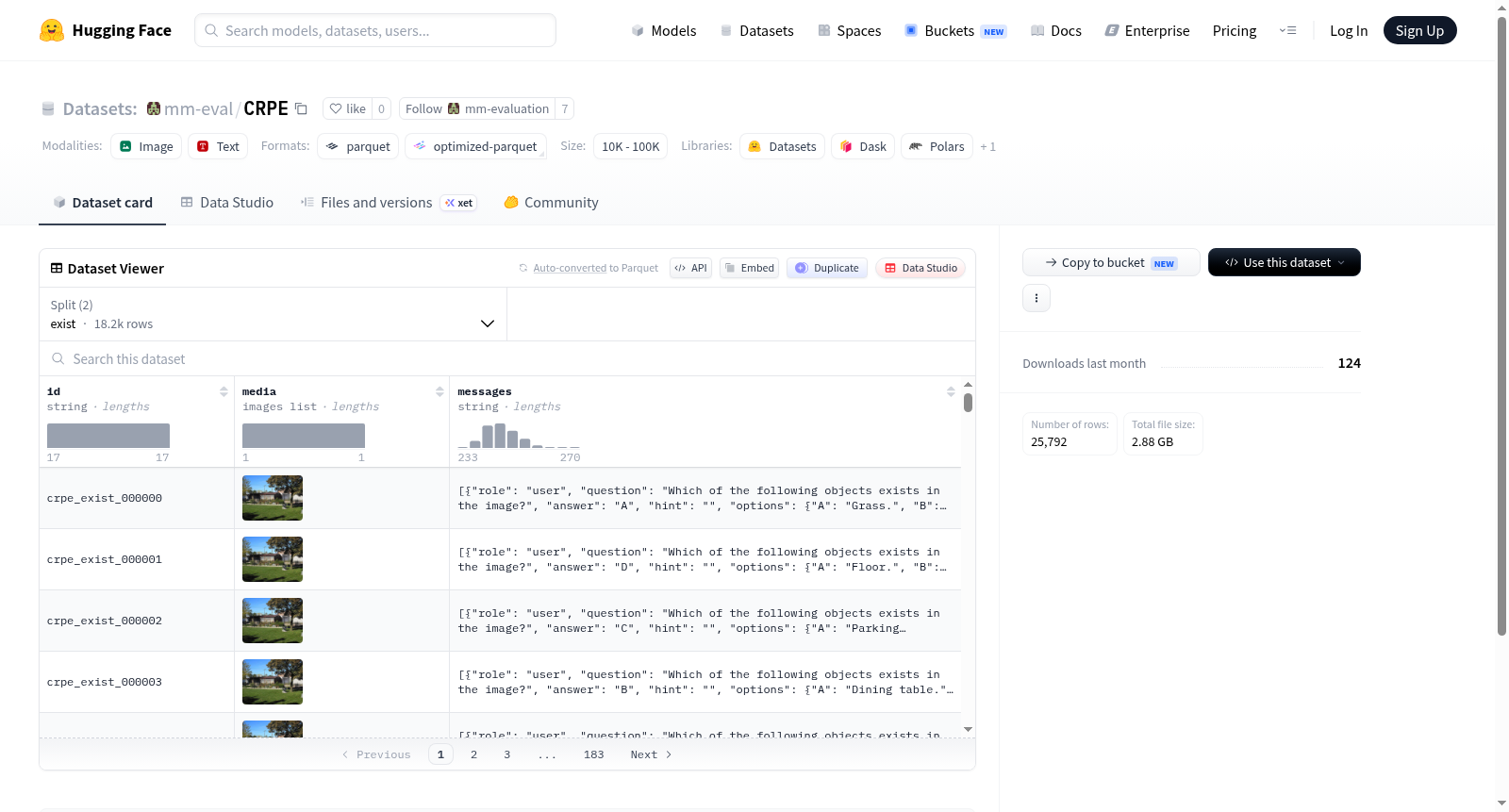This screenshot has height=812, width=1509.
Task: Go to page 2 of results
Action: pos(473,754)
